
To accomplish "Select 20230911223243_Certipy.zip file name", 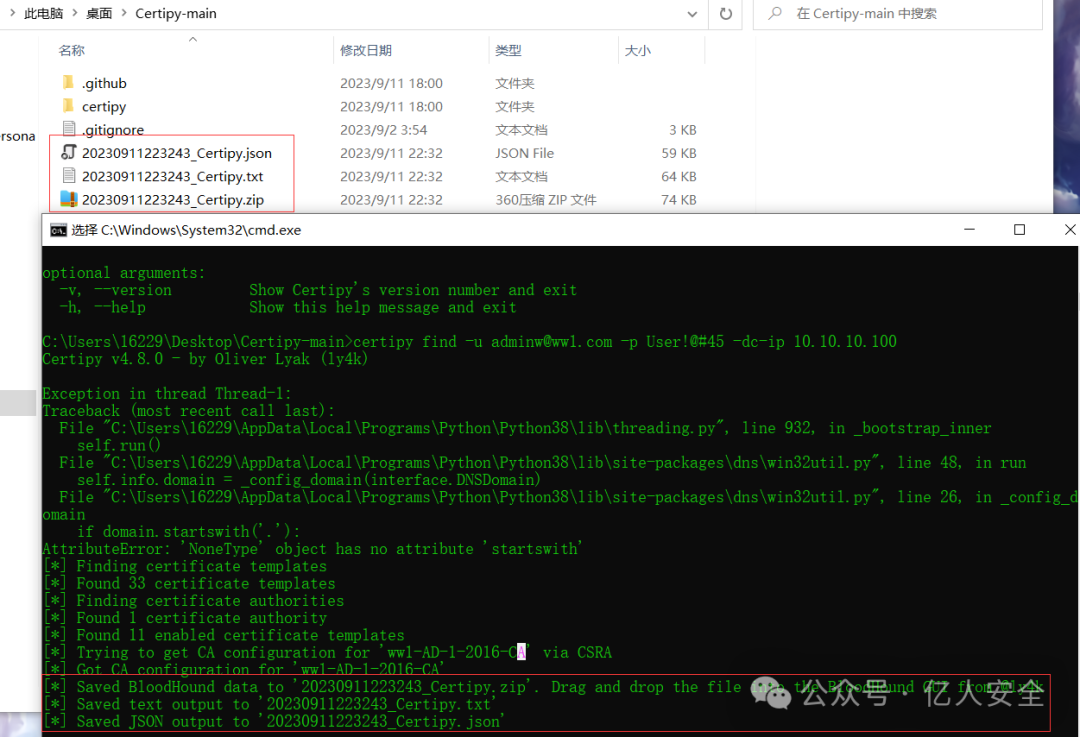I will (173, 200).
